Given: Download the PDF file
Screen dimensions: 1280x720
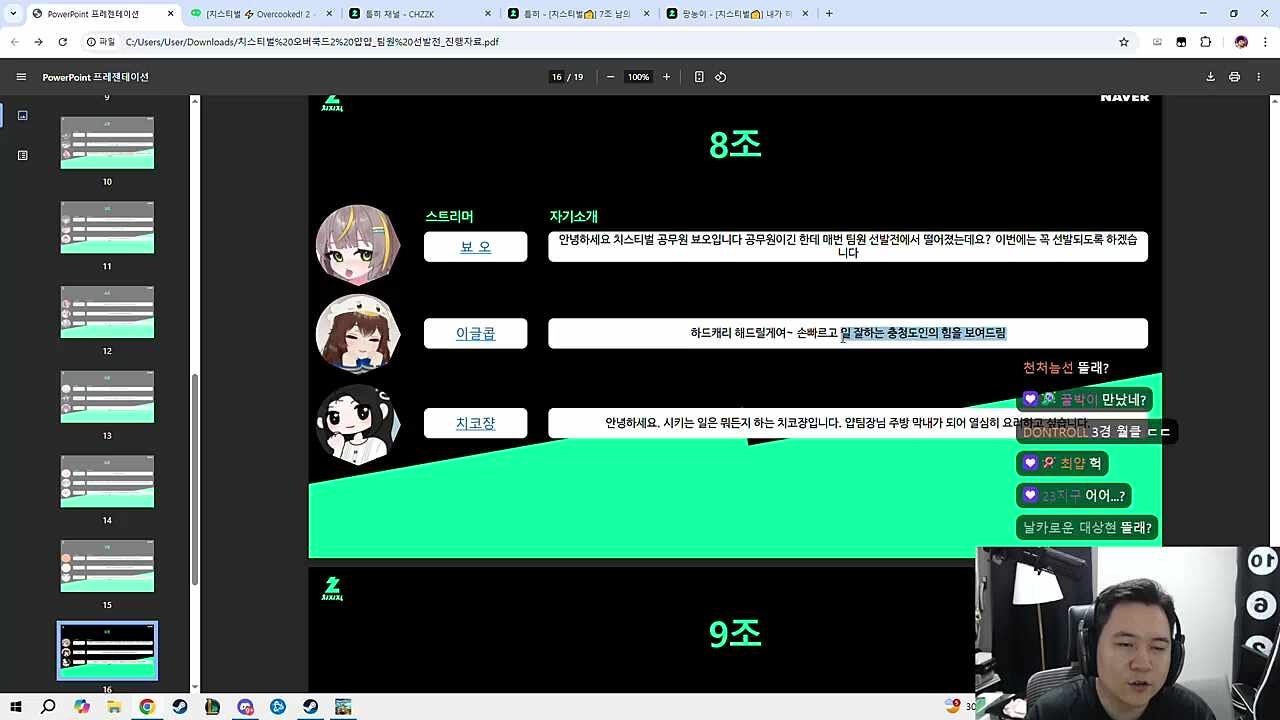Looking at the screenshot, I should coord(1210,77).
